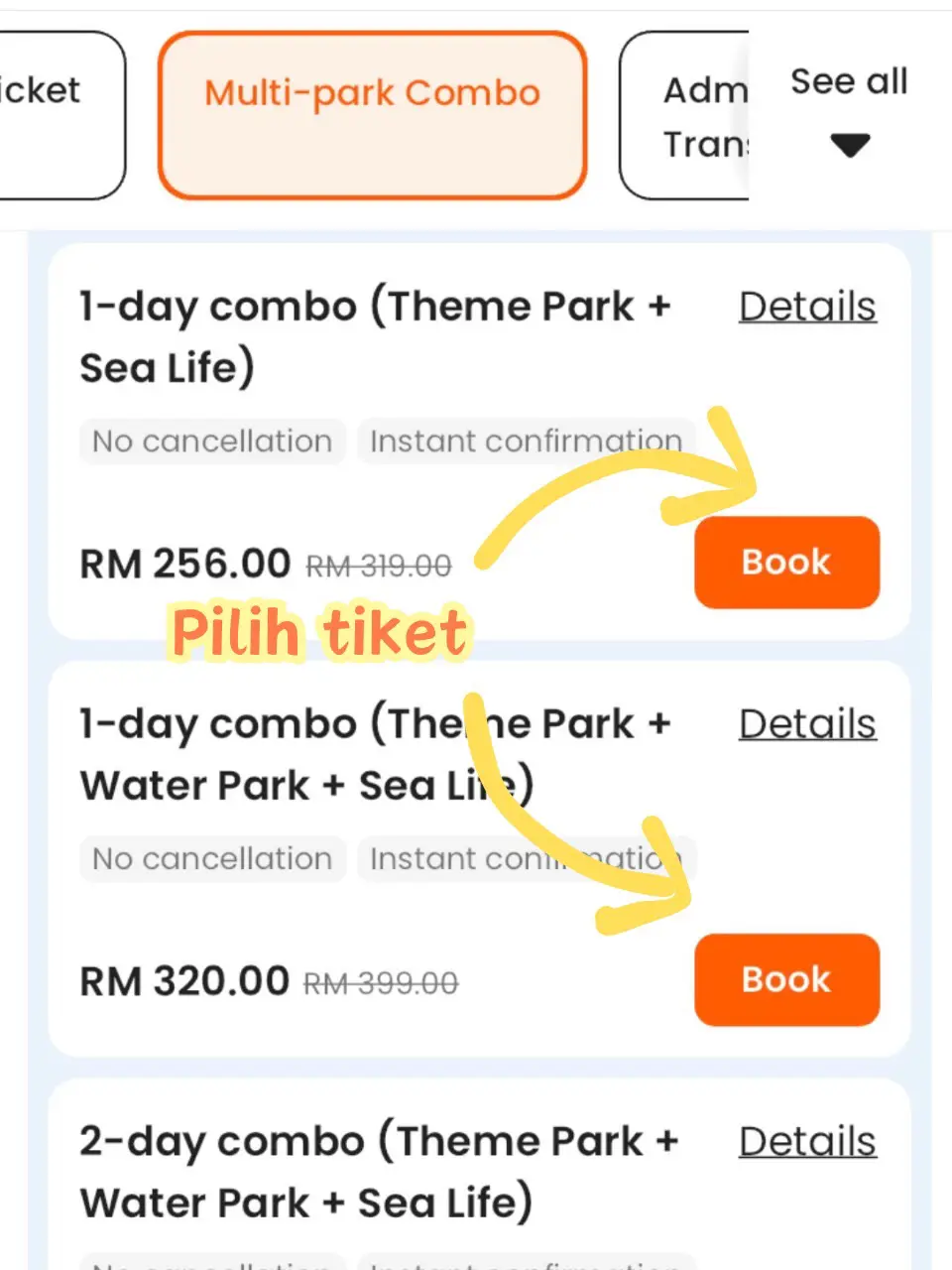Click the Pilih tiket sticker text

pos(319,632)
